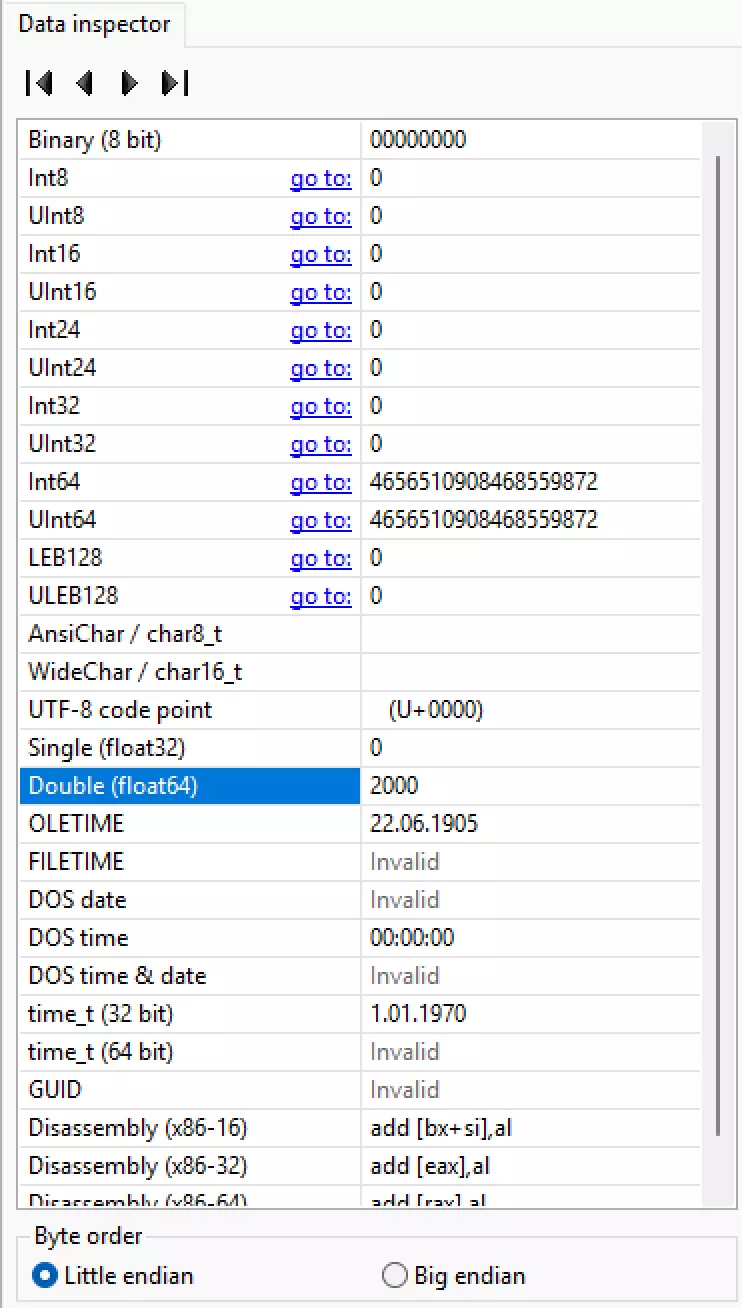Click the 'go to:' link for Int16
Viewport: 742px width, 1308px height.
click(320, 255)
